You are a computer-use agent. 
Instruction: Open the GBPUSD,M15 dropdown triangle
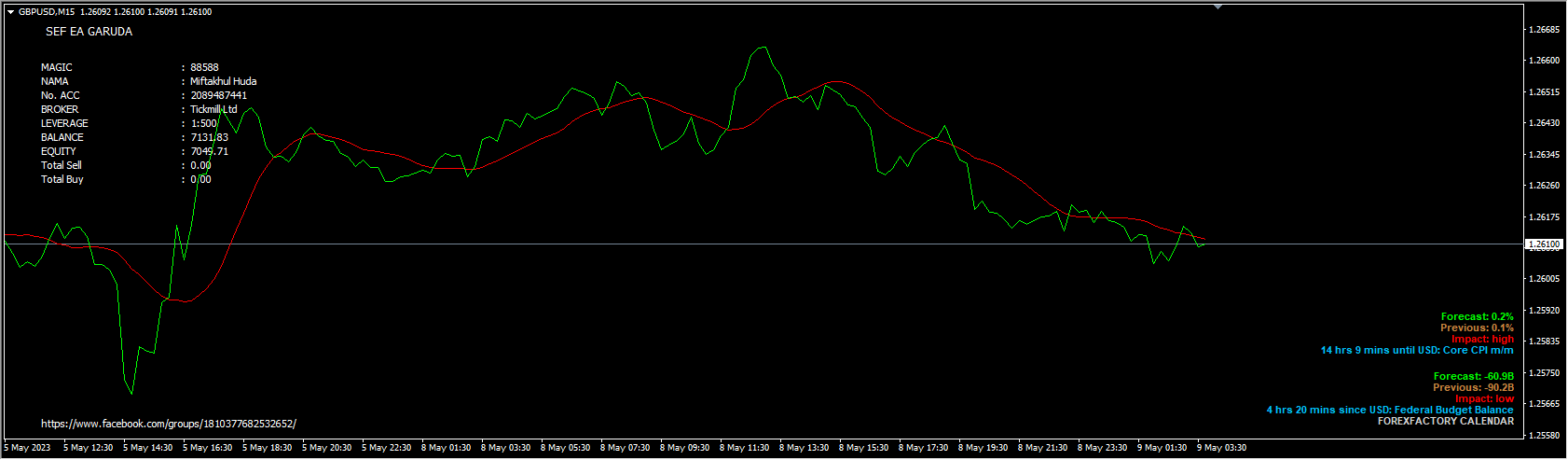coord(10,12)
